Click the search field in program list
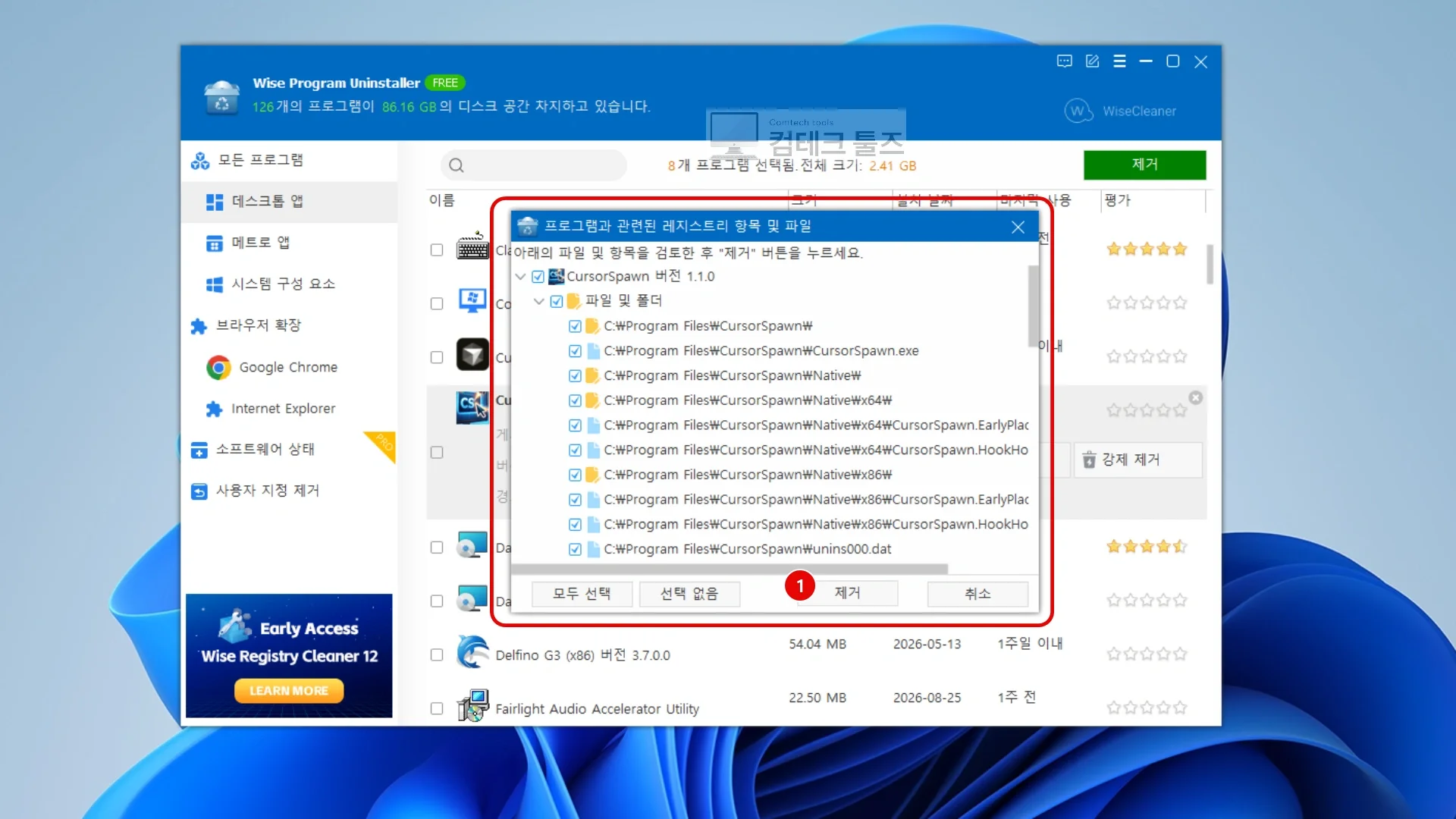Viewport: 1456px width, 819px height. coord(534,165)
